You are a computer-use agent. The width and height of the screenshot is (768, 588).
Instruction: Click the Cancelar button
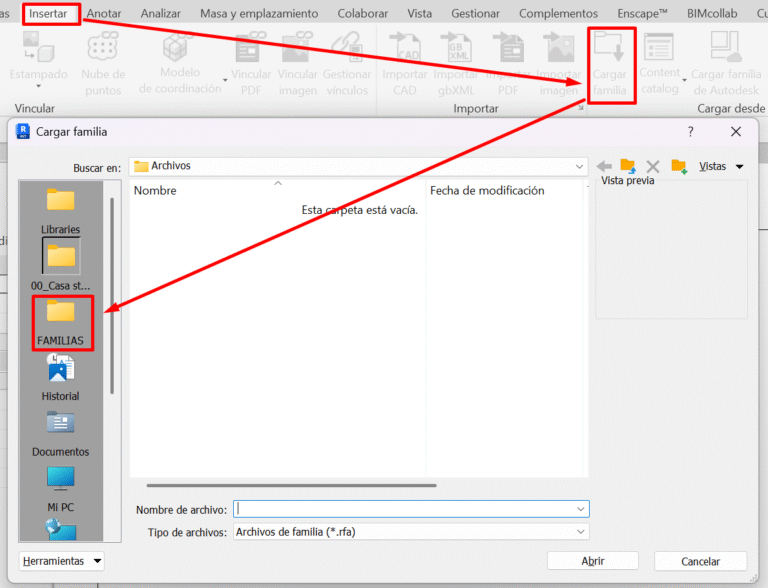tap(700, 561)
